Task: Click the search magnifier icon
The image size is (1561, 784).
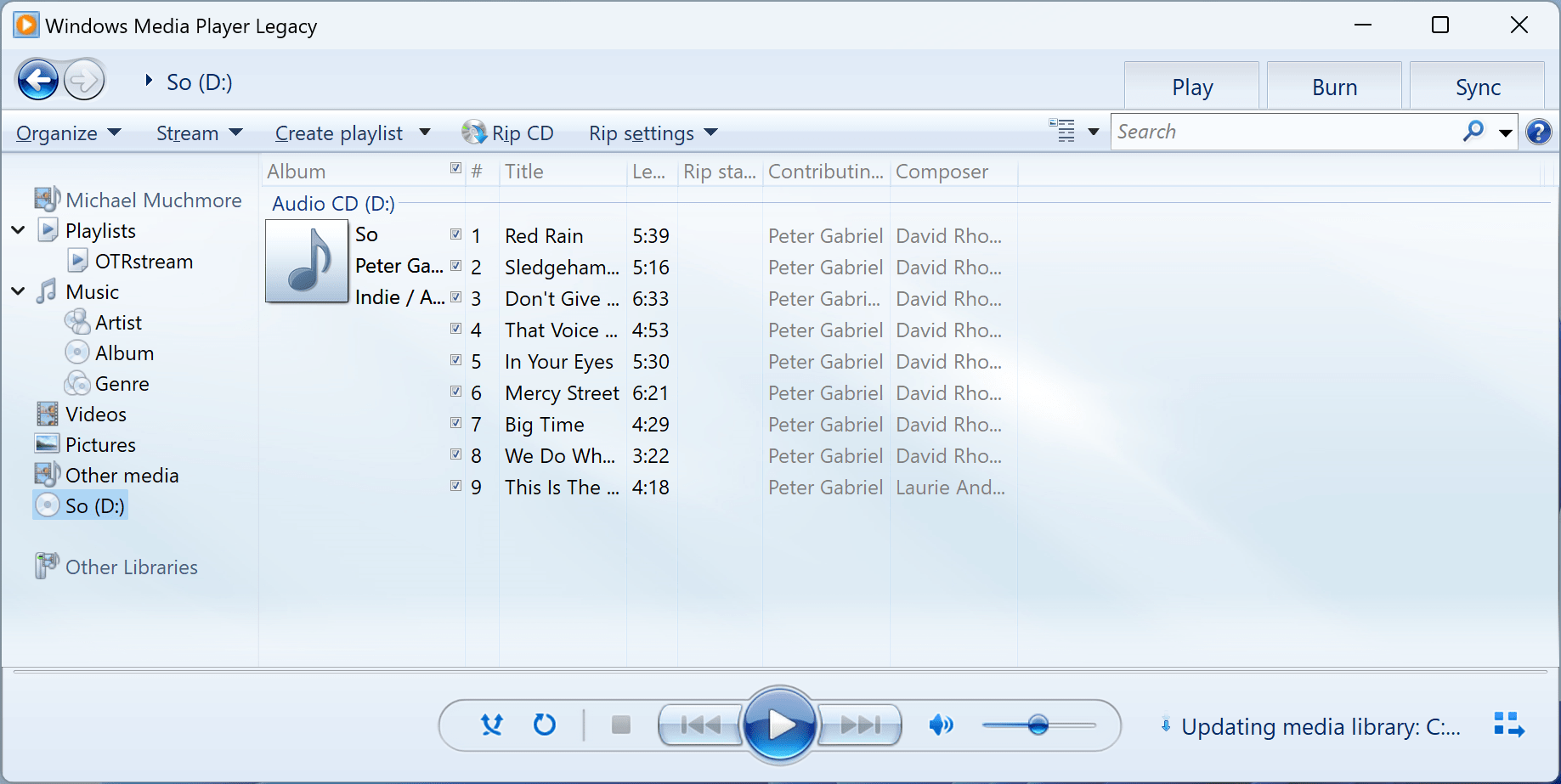Action: [x=1473, y=132]
